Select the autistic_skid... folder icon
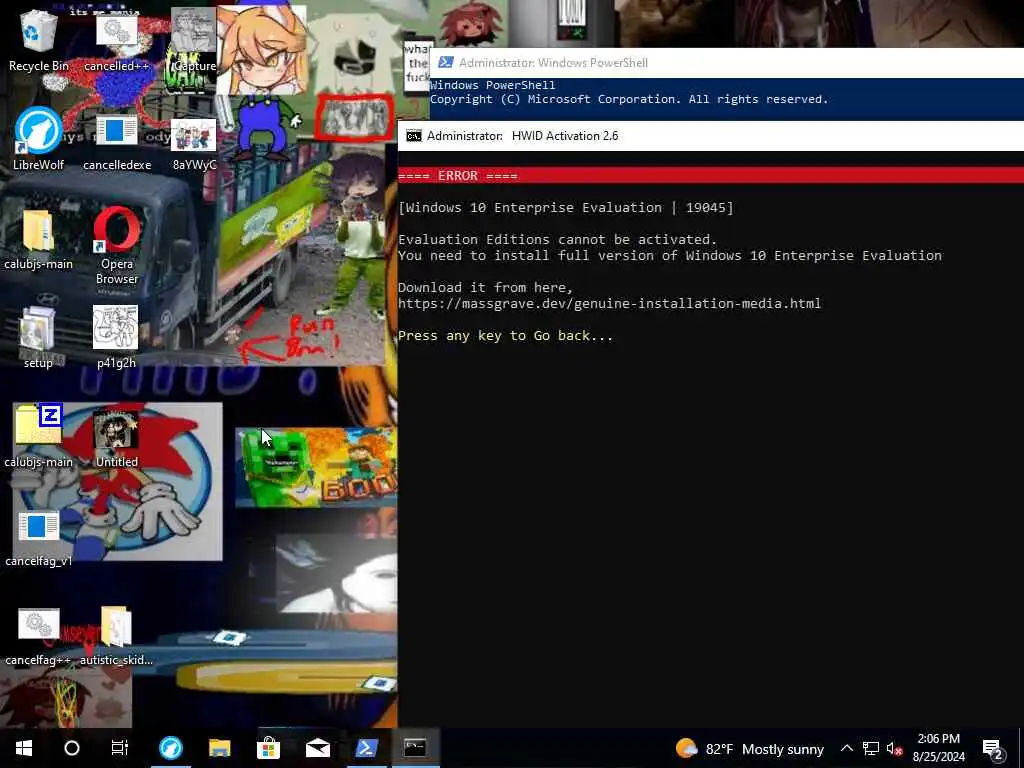 click(x=116, y=637)
